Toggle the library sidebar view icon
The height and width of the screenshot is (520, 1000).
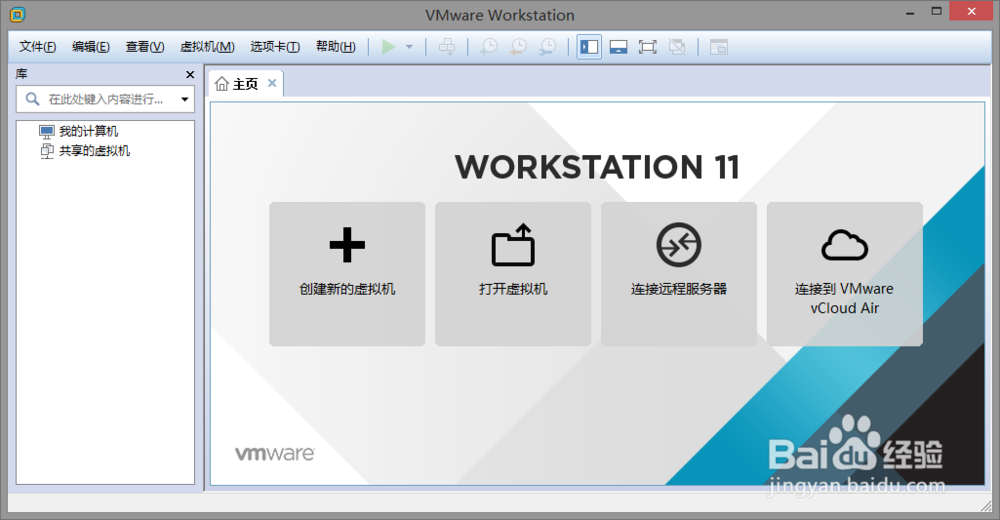pyautogui.click(x=589, y=47)
